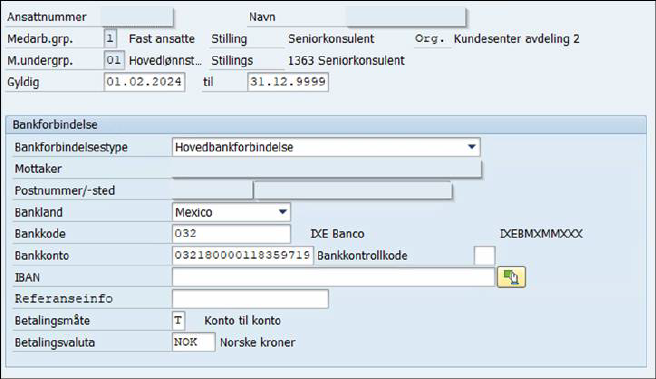This screenshot has width=656, height=379.
Task: Click the empty IBAN field
Action: pos(333,277)
